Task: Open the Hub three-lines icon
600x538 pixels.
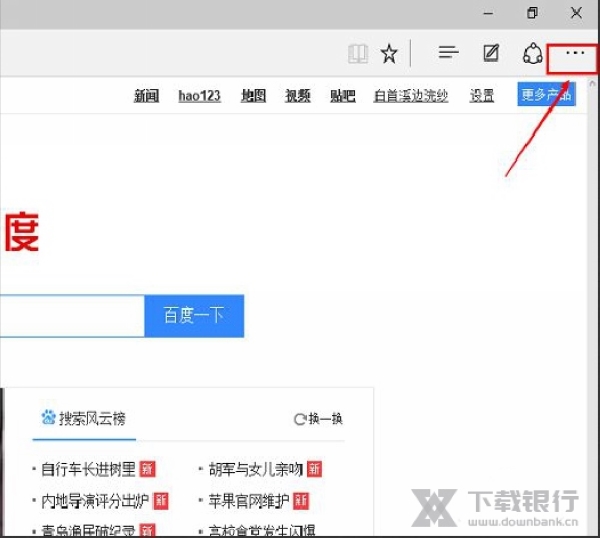Action: tap(448, 52)
